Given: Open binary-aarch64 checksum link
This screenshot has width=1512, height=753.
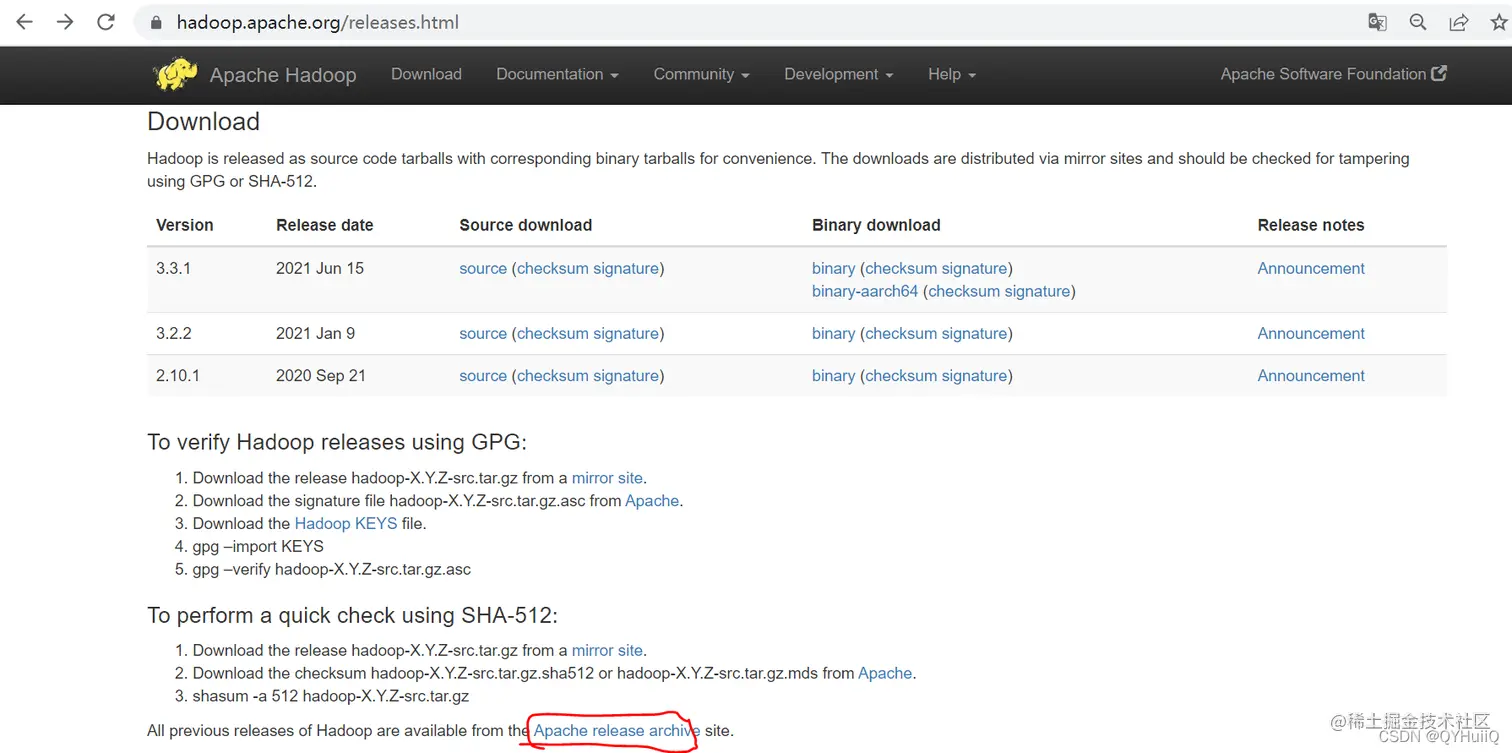Looking at the screenshot, I should pos(963,291).
